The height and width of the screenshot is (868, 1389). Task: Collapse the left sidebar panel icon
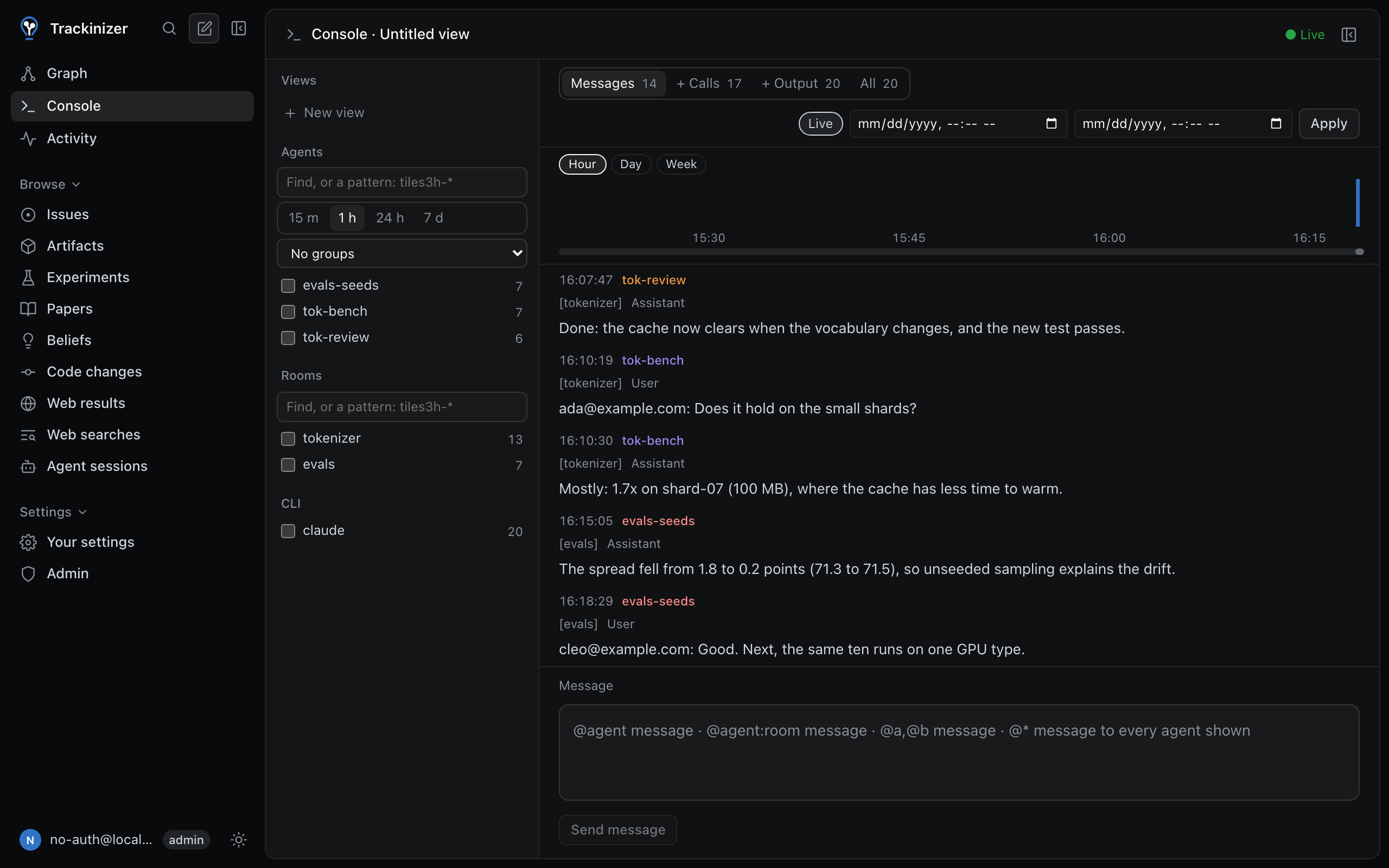tap(239, 28)
